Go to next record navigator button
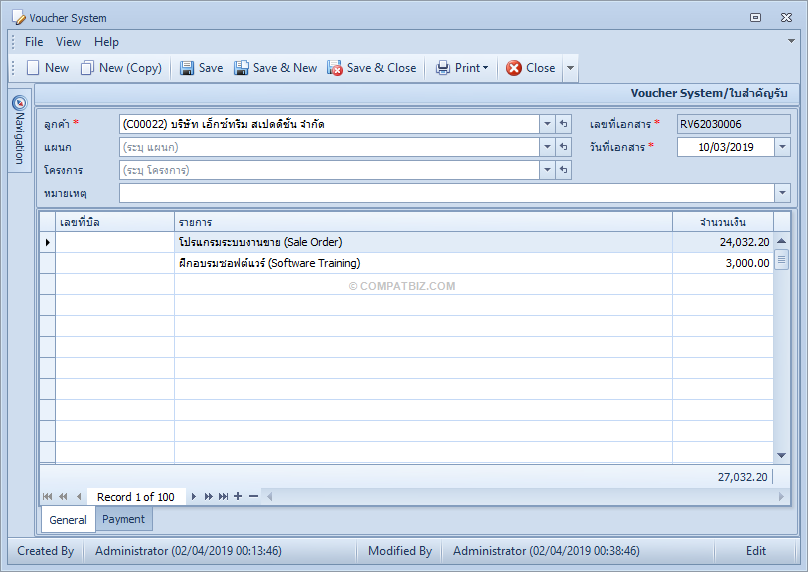The height and width of the screenshot is (572, 808). tap(194, 496)
